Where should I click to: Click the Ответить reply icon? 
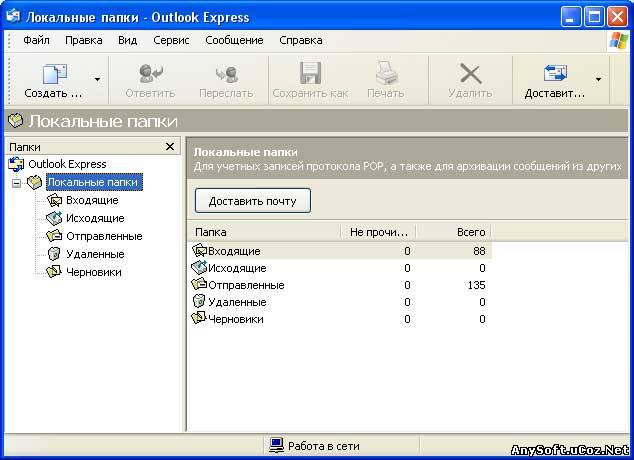click(x=150, y=74)
